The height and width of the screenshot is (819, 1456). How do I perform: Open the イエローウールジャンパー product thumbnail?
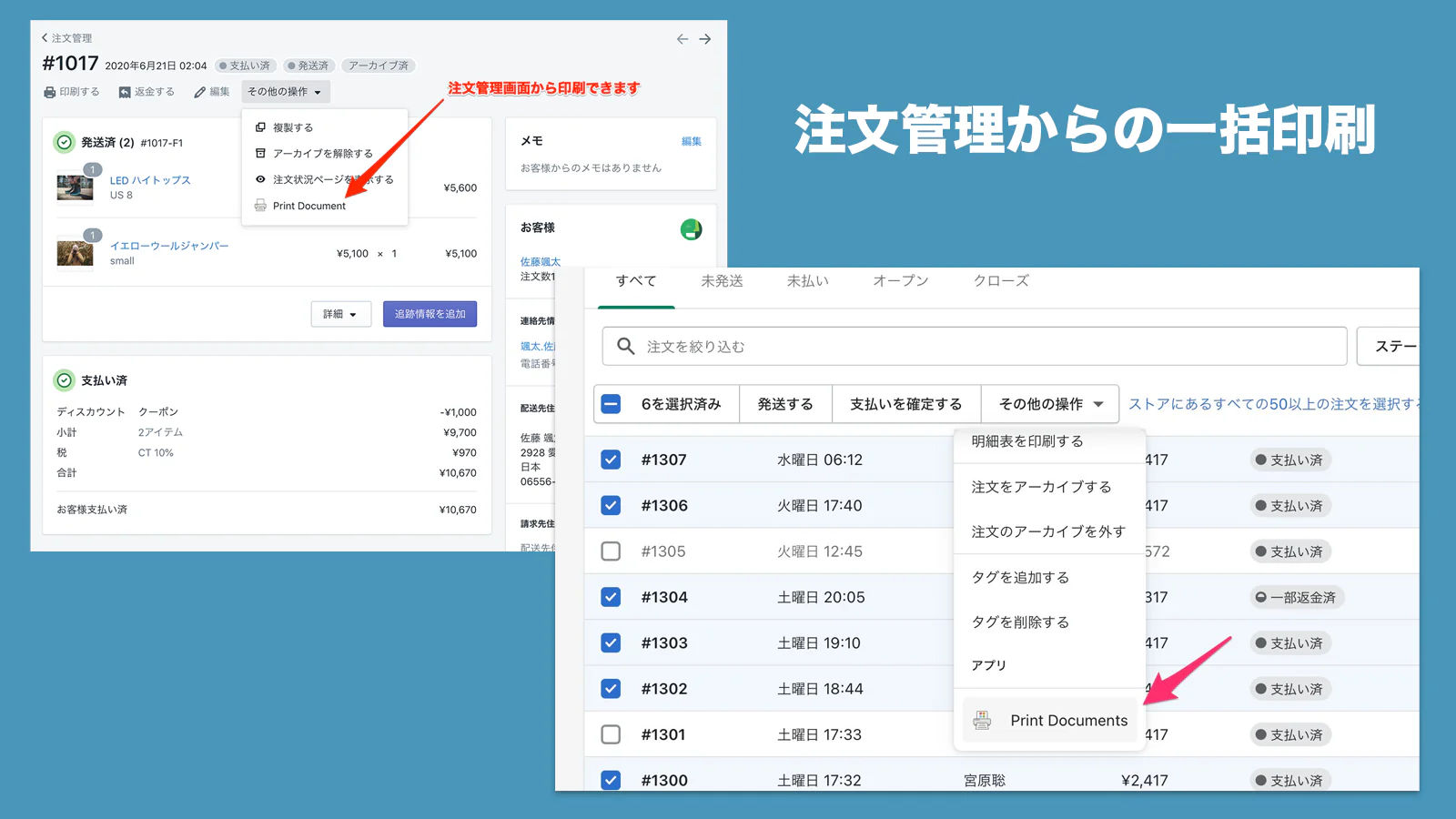coord(75,252)
